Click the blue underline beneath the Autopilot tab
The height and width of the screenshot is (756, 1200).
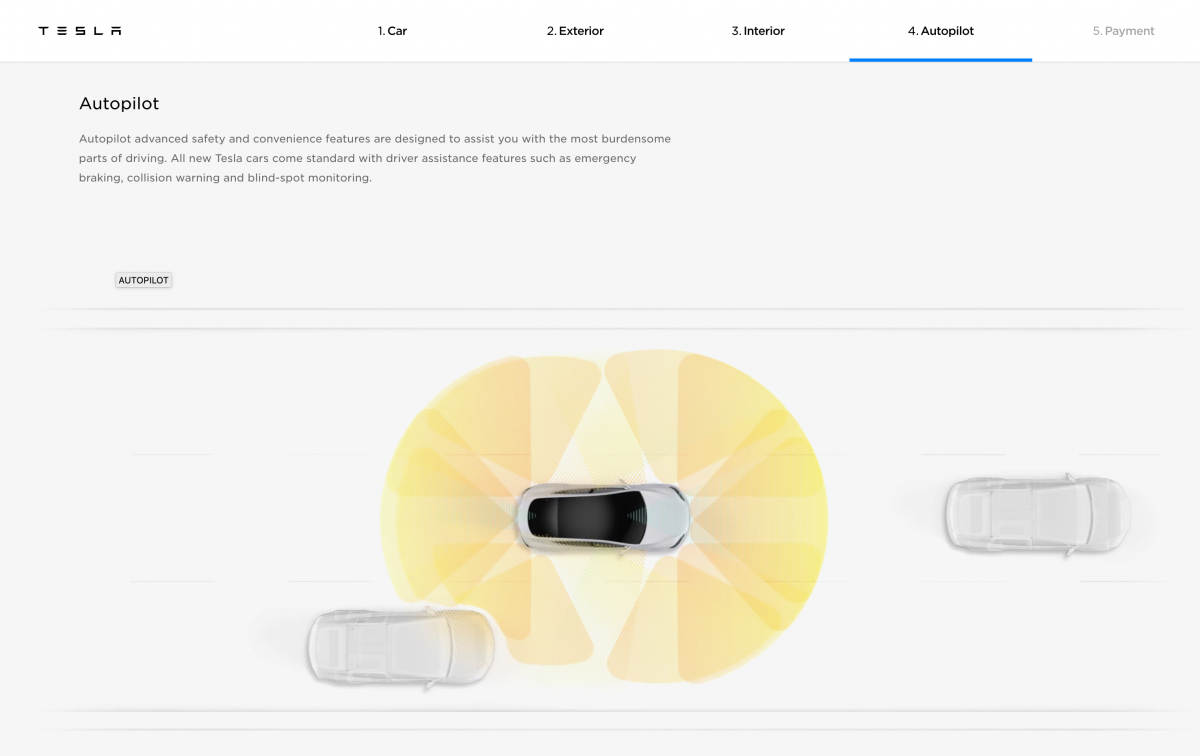940,60
